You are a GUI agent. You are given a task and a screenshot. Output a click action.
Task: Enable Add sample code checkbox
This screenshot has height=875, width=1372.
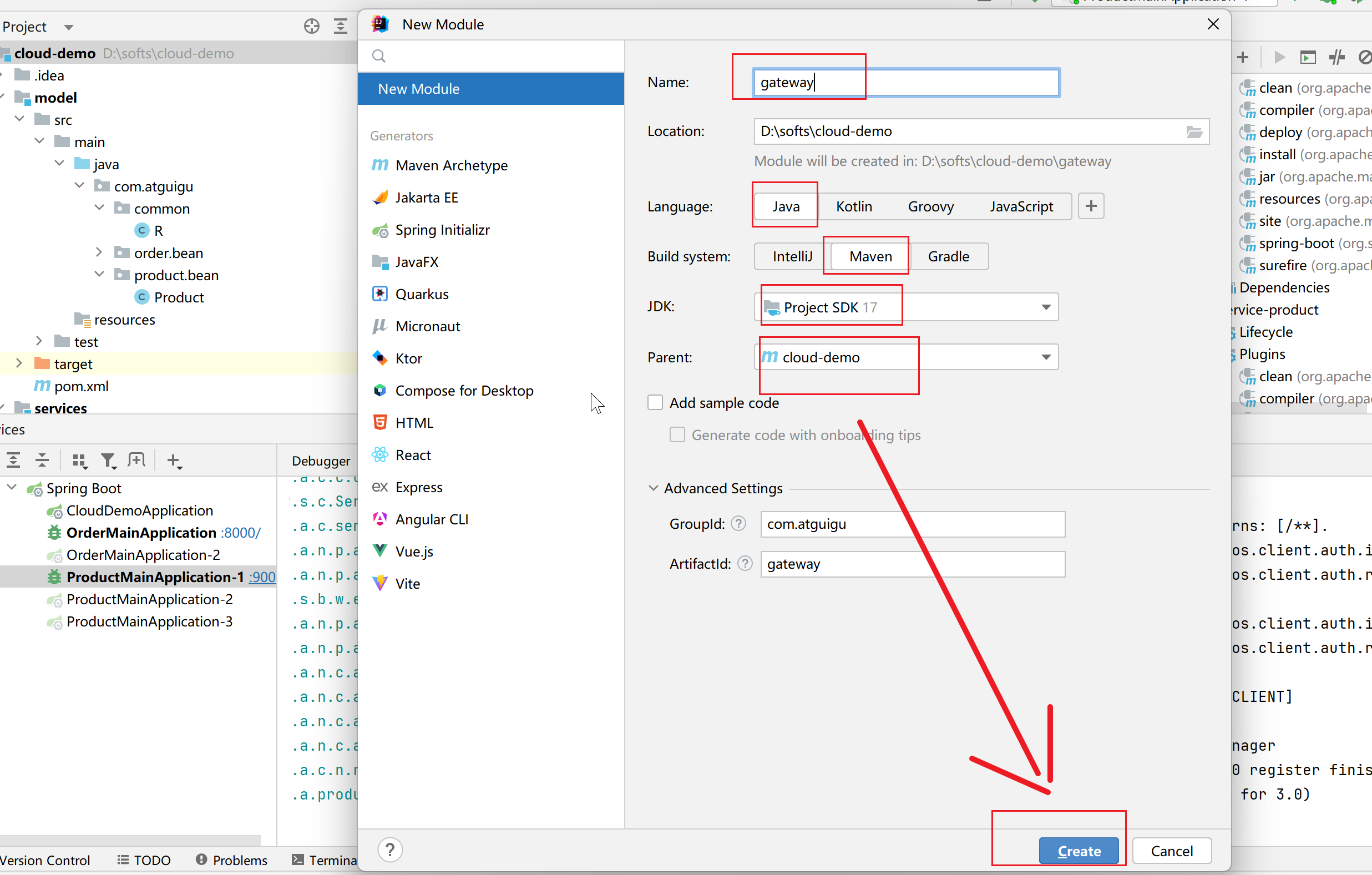[x=655, y=403]
